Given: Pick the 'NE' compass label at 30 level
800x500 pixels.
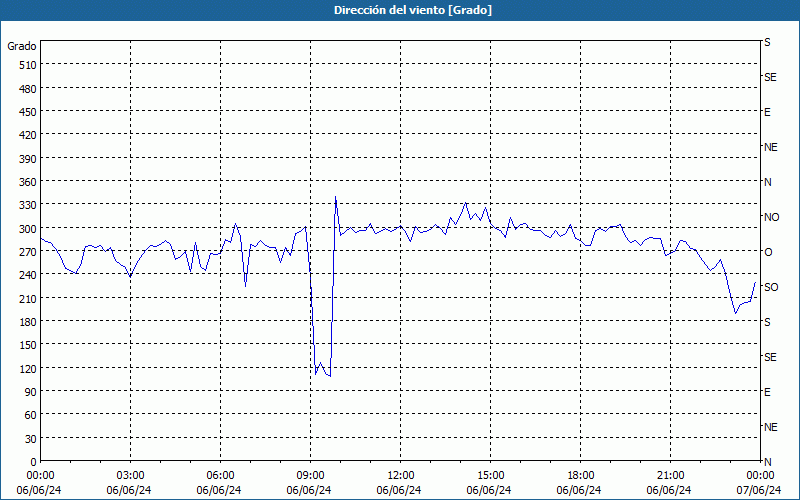Looking at the screenshot, I should 770,427.
